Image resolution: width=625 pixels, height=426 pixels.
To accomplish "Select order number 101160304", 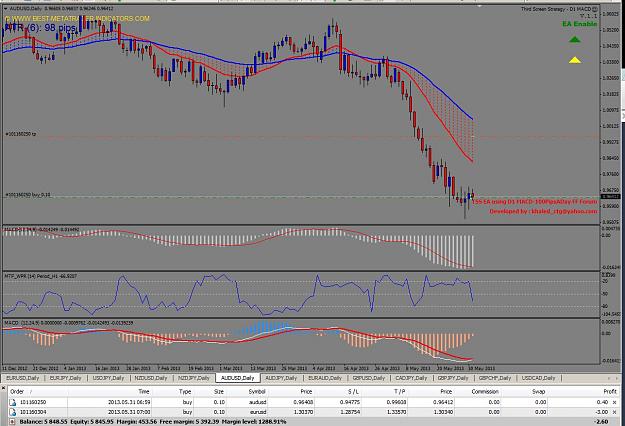I will [x=33, y=412].
